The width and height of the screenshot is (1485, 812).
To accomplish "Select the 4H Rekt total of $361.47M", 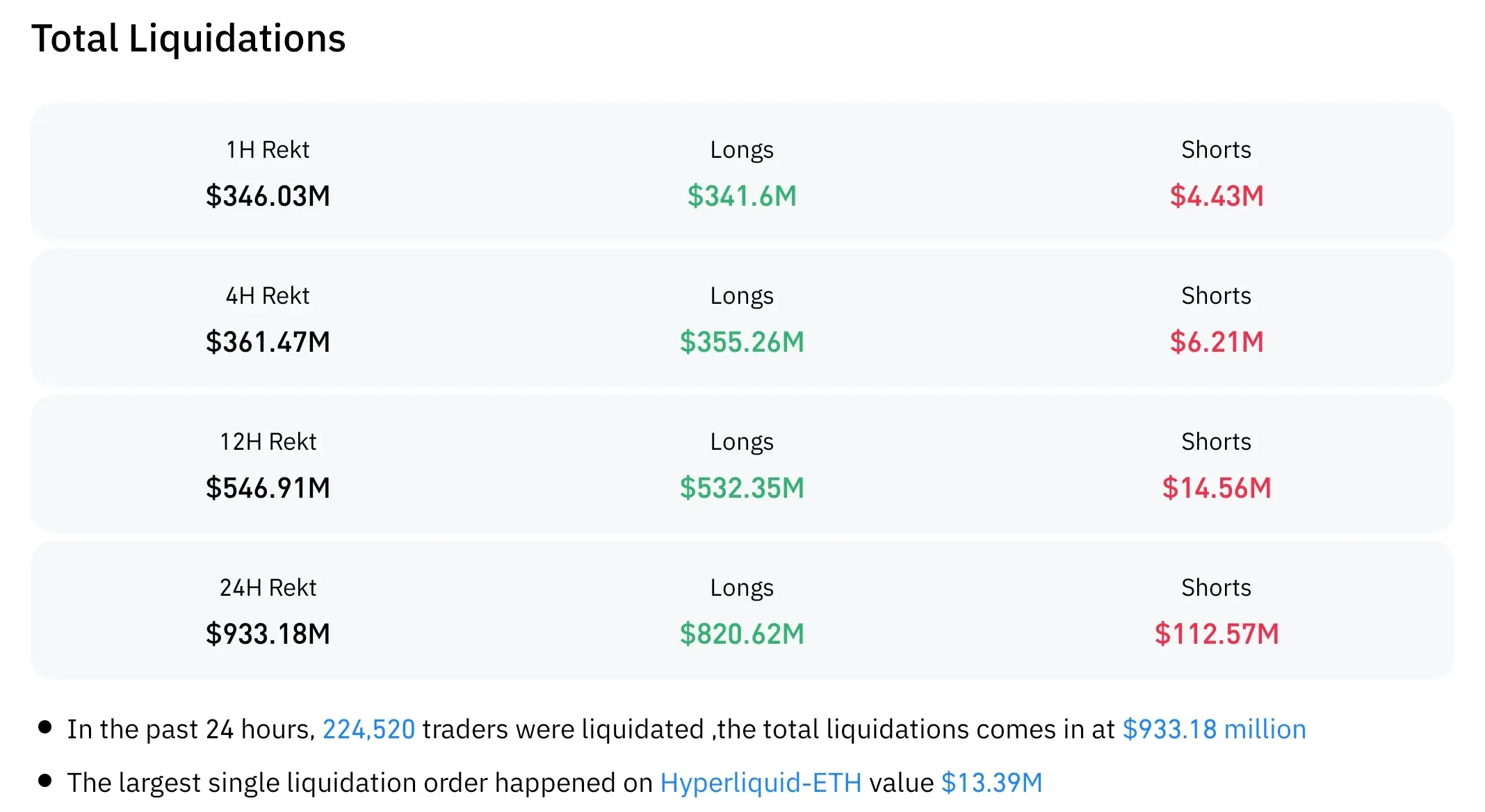I will [268, 342].
